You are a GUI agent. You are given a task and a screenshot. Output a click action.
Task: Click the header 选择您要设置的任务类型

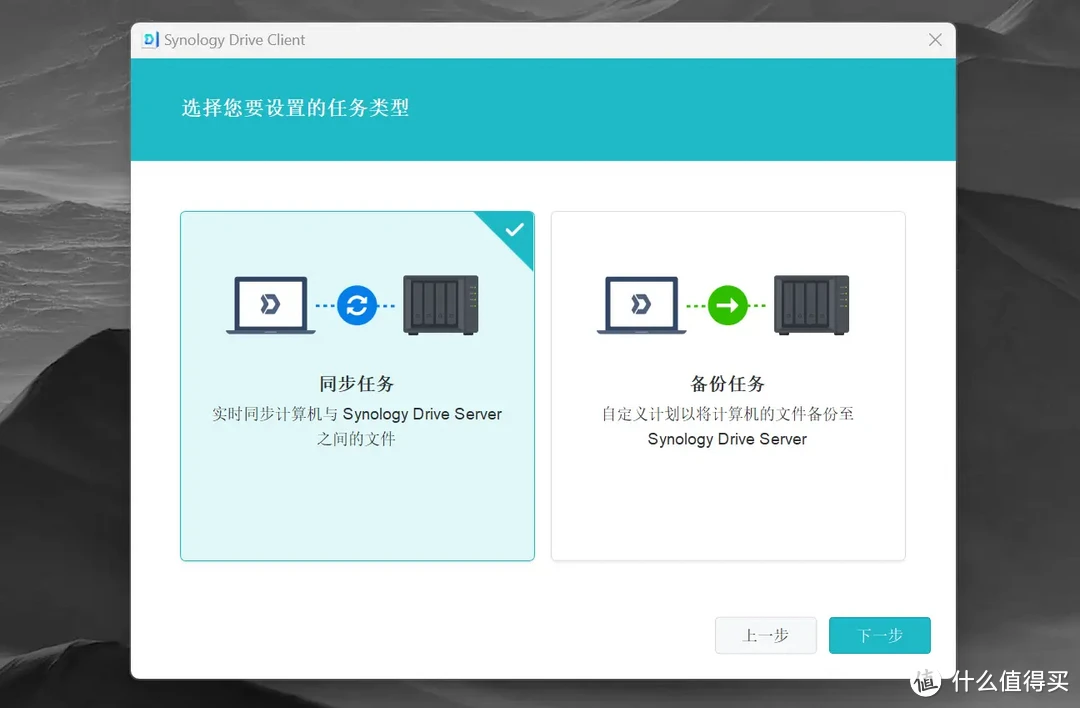coord(295,108)
